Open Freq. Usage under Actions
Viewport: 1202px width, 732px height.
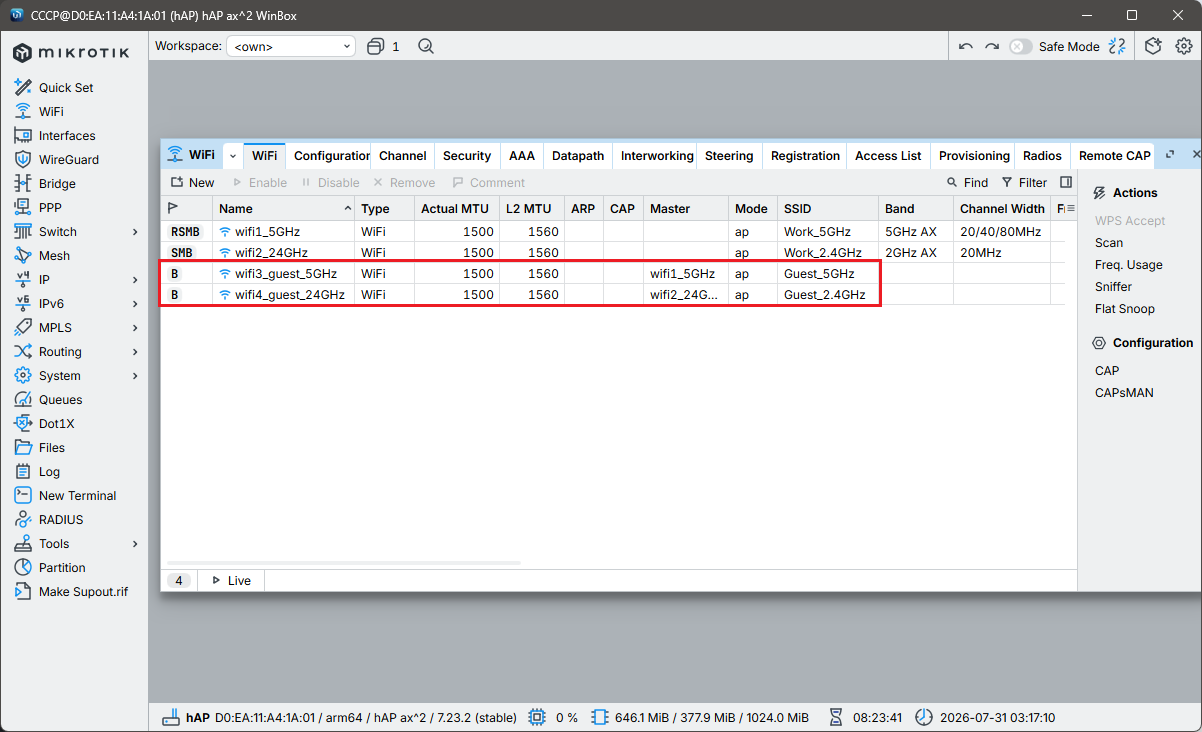1129,264
